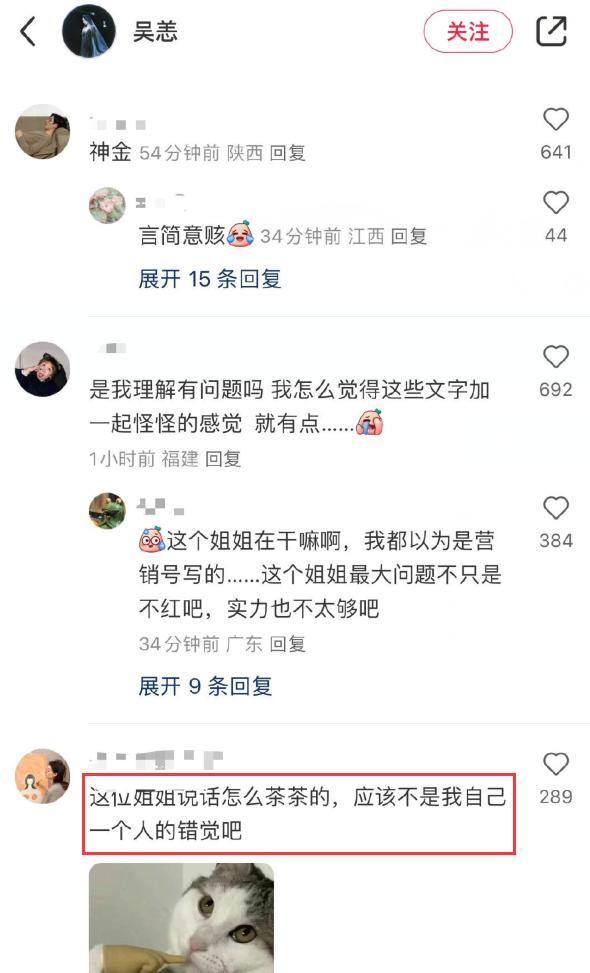Go back using the left arrow
The image size is (590, 973).
click(x=28, y=32)
